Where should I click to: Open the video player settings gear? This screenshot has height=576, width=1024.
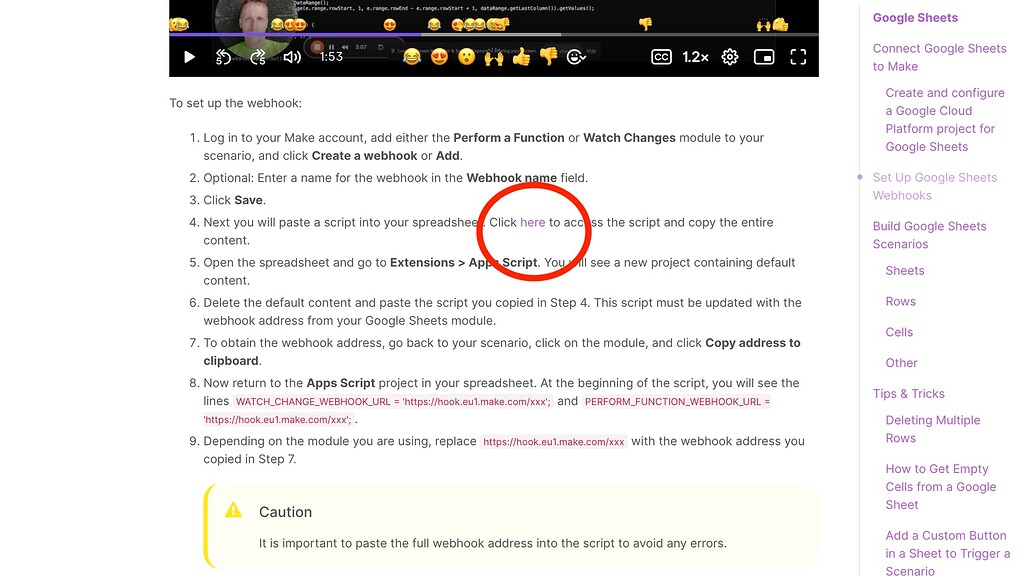[x=729, y=57]
